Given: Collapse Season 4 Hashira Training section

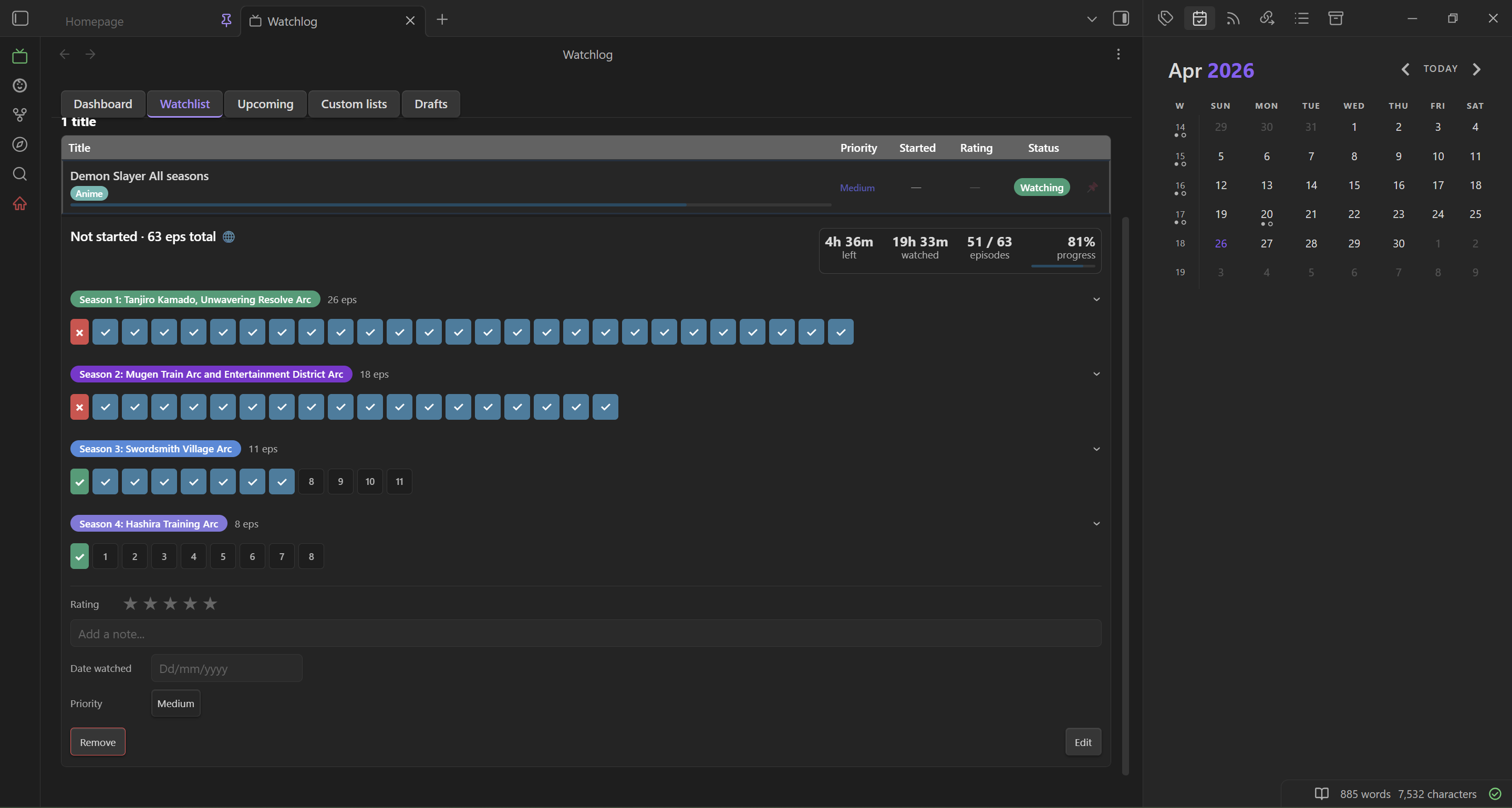Looking at the screenshot, I should [1096, 523].
